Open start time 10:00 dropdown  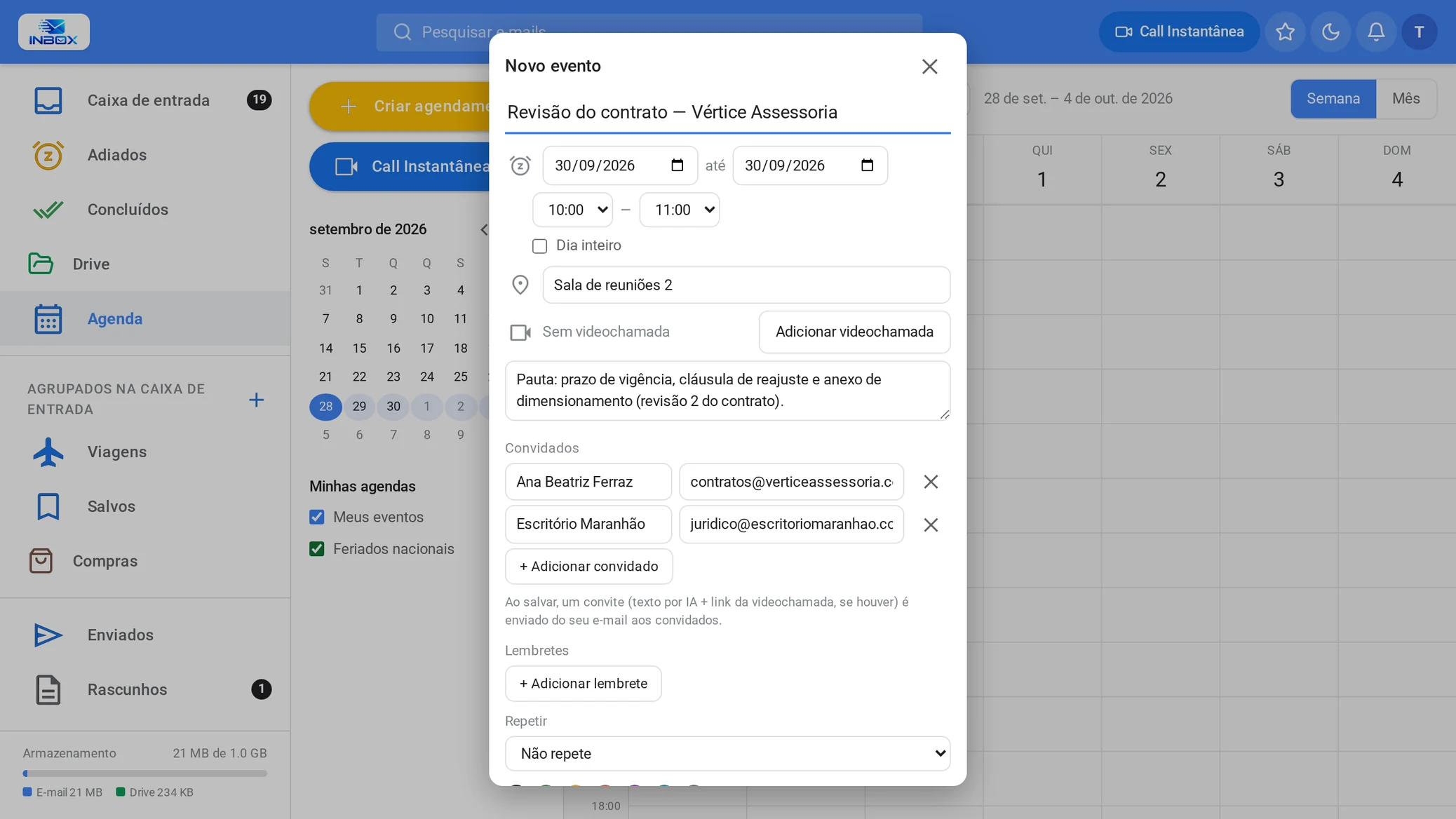click(572, 210)
